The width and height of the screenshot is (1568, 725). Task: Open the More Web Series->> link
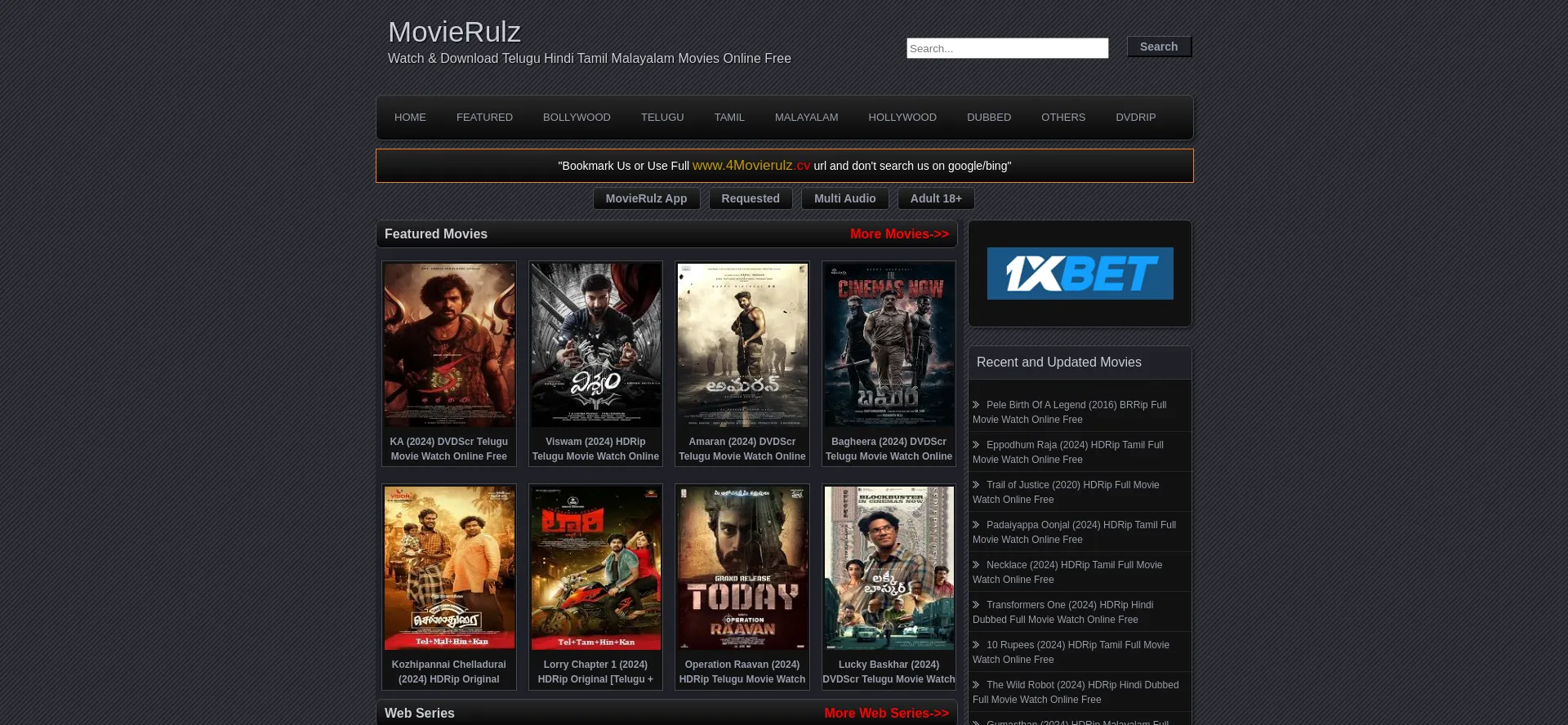pyautogui.click(x=886, y=714)
